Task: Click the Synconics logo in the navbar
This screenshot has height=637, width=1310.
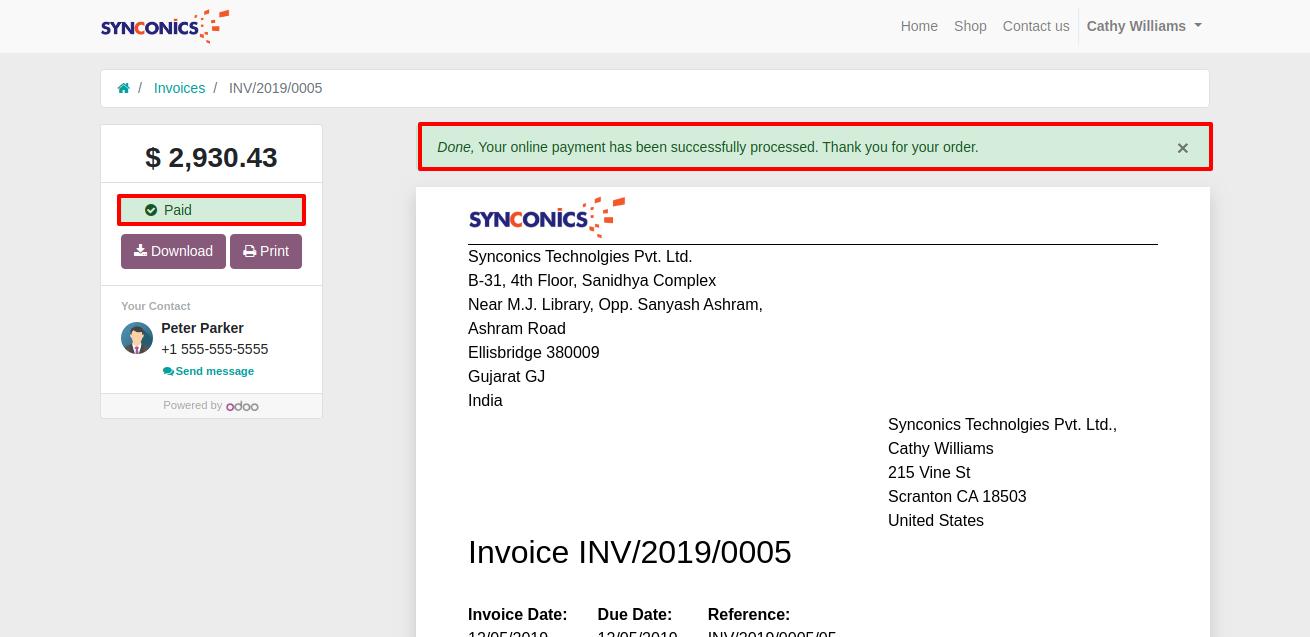Action: (x=165, y=26)
